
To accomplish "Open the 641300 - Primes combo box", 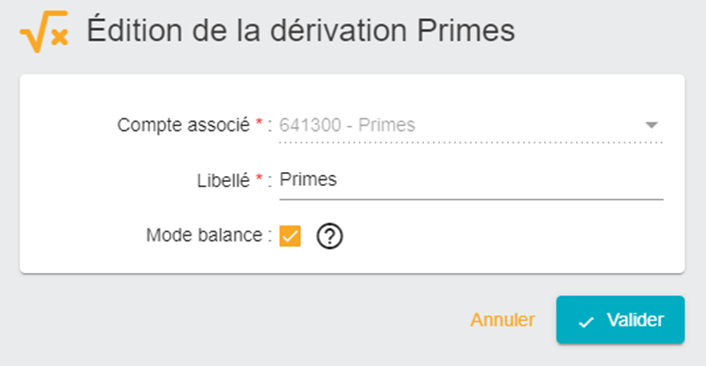I will point(471,125).
